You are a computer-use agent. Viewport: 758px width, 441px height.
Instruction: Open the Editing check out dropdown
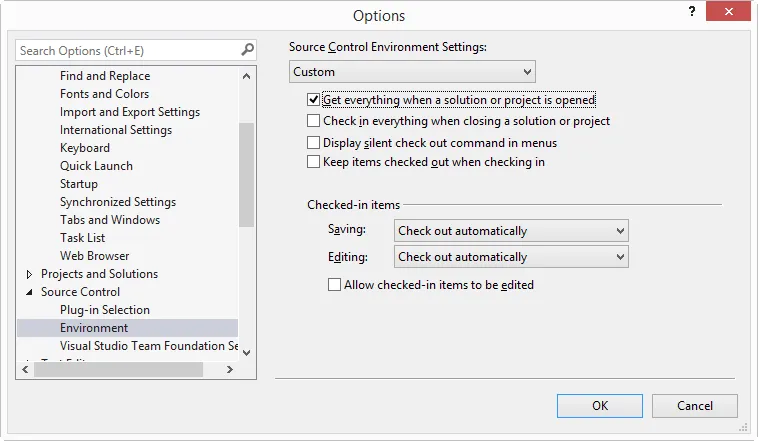[x=511, y=257]
